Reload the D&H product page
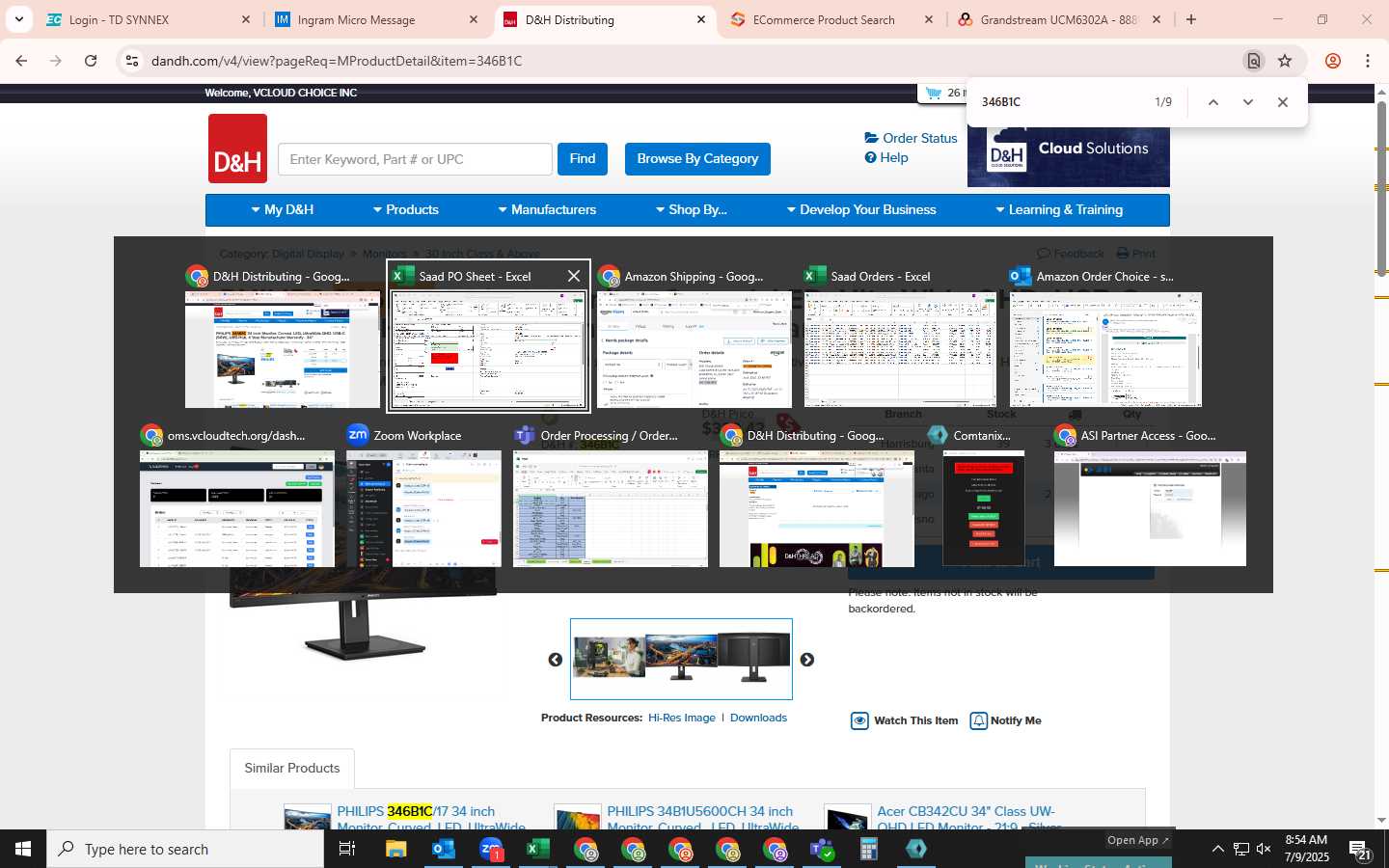The height and width of the screenshot is (868, 1389). (91, 61)
